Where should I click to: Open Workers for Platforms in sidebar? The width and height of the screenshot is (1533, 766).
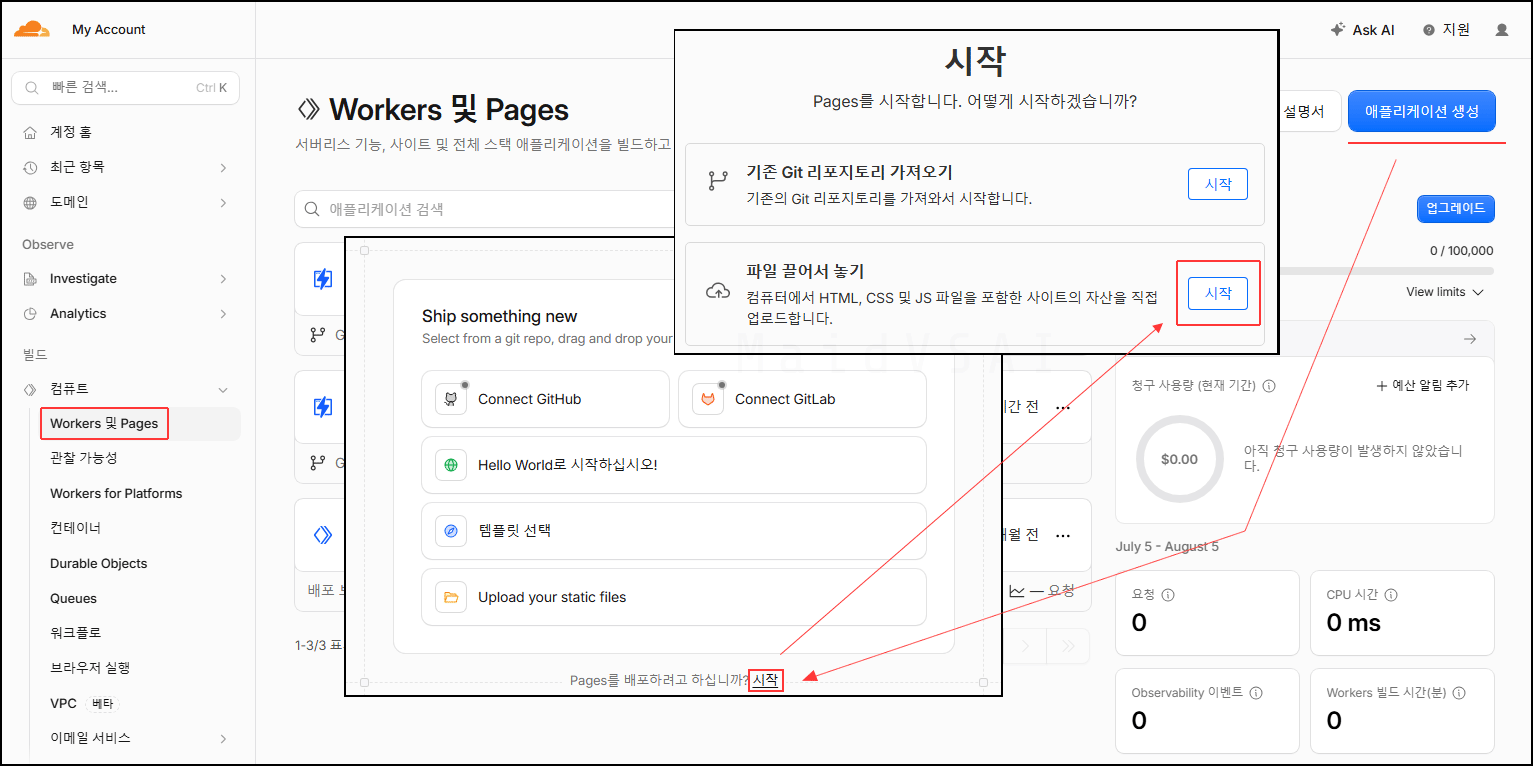click(x=116, y=493)
